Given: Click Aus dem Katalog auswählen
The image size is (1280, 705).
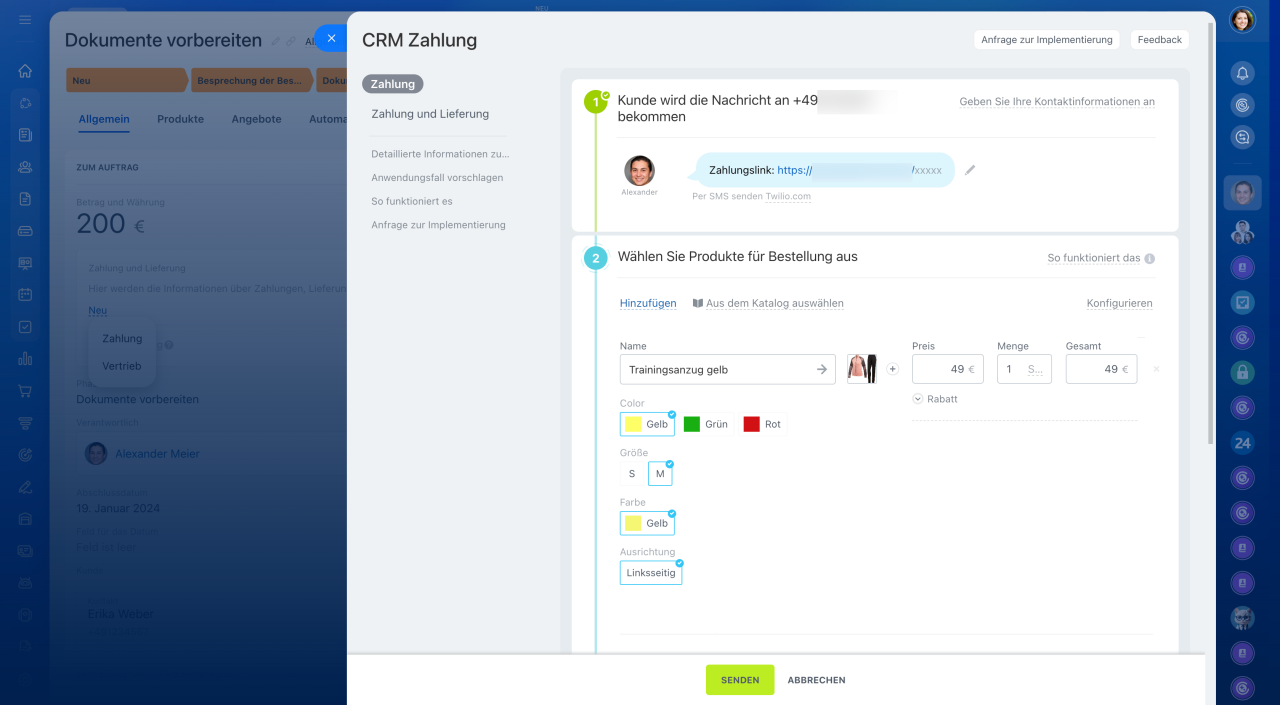Looking at the screenshot, I should pyautogui.click(x=768, y=303).
